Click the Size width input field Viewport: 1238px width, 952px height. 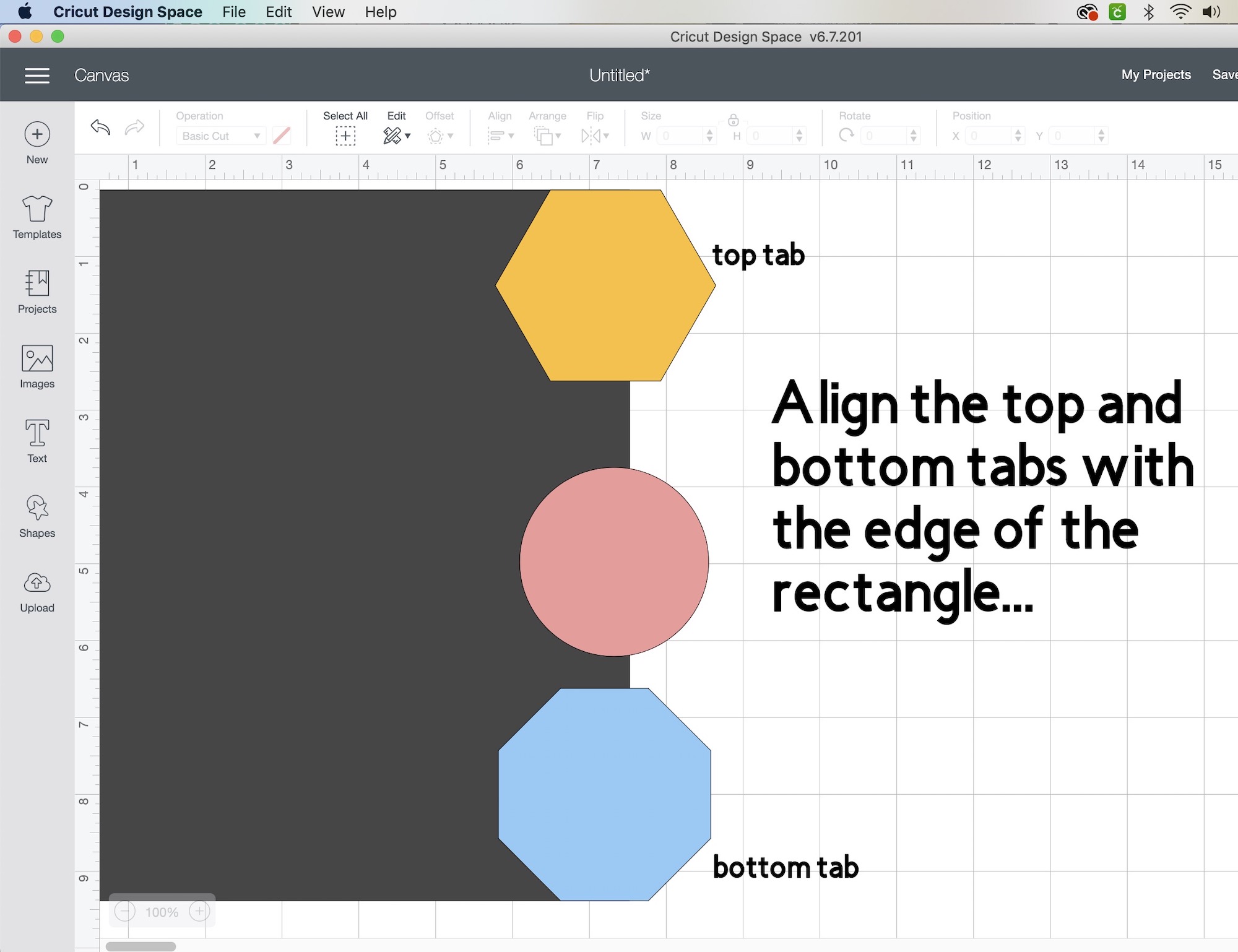click(x=680, y=136)
